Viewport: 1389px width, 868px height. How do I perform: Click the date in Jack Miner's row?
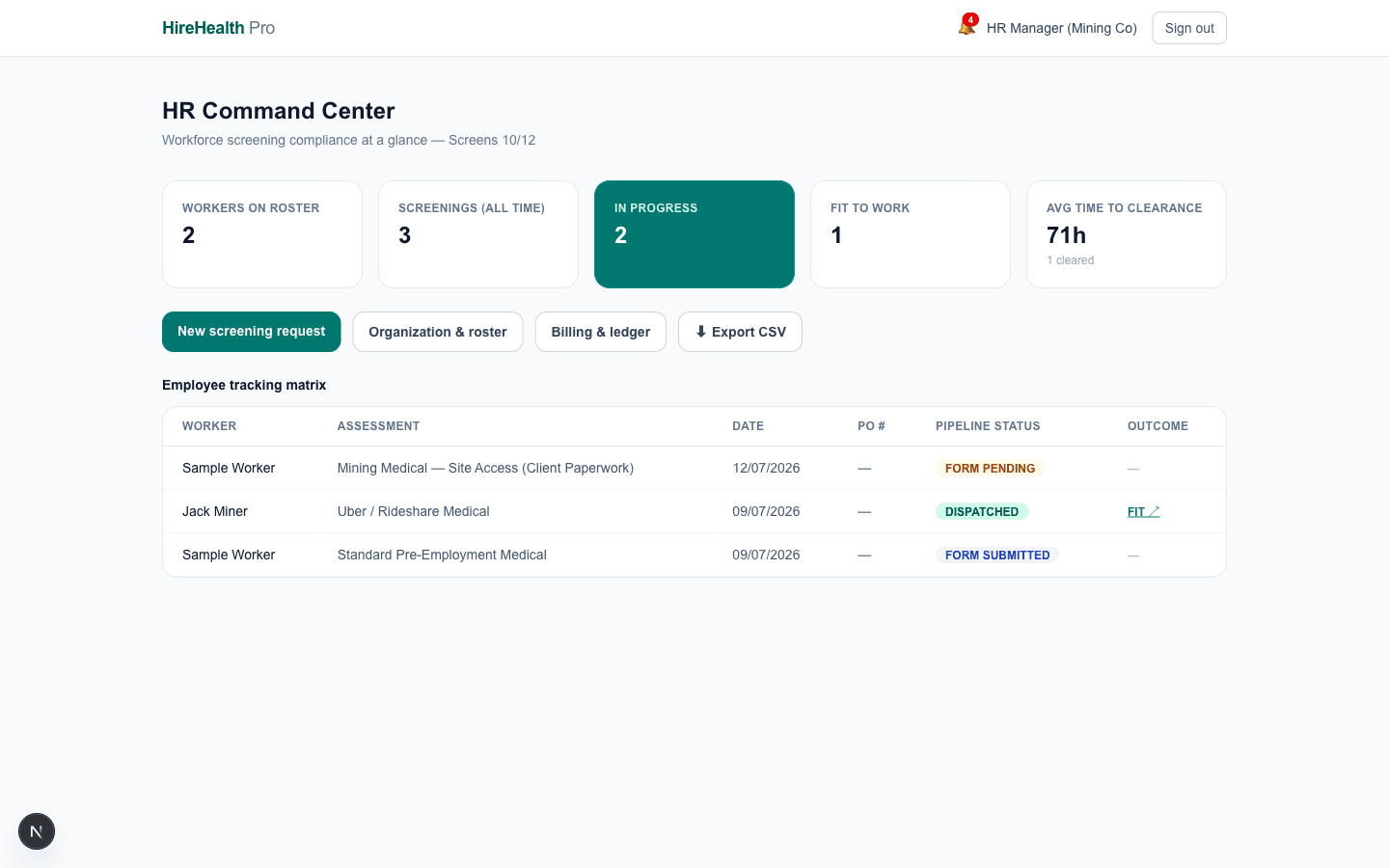pos(766,512)
